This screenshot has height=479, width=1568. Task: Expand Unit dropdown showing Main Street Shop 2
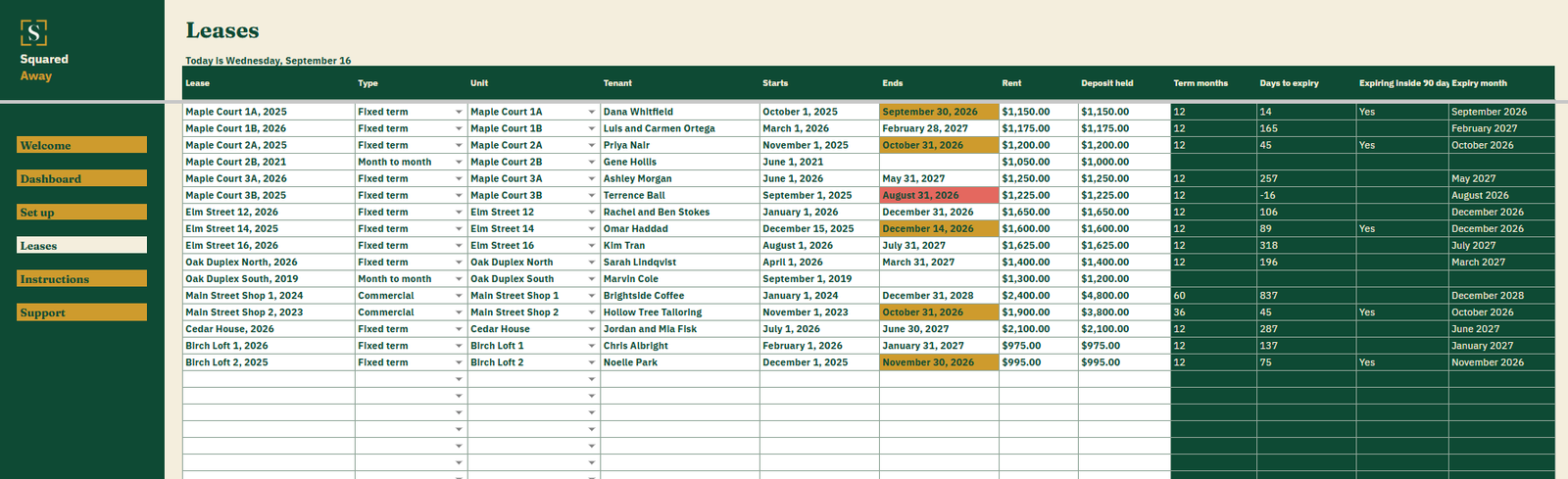pyautogui.click(x=592, y=312)
